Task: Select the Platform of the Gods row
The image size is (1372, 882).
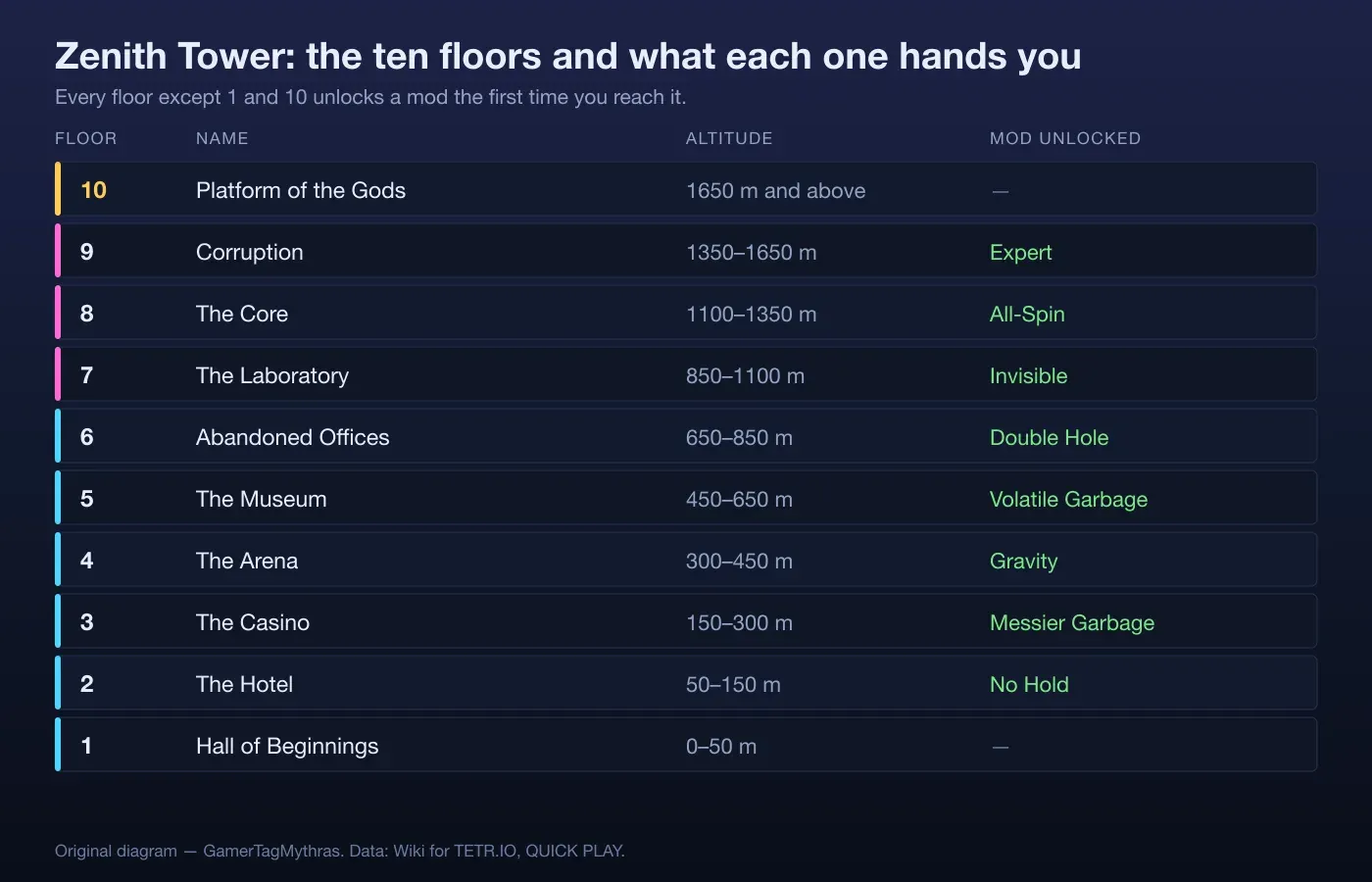Action: click(x=686, y=189)
